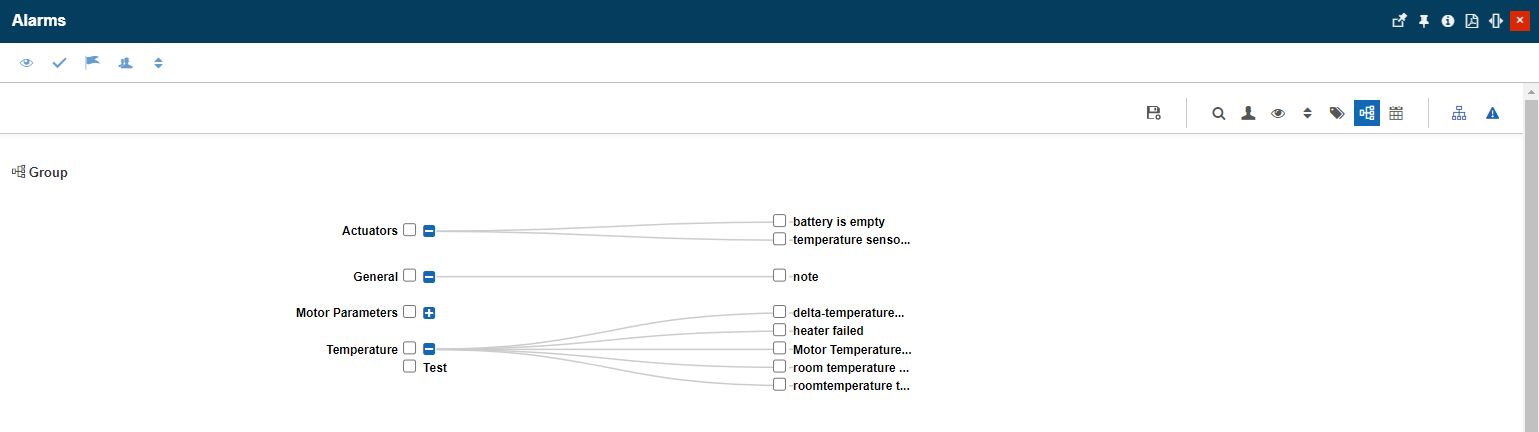1539x432 pixels.
Task: Select the active tree group view tab
Action: tap(1366, 113)
